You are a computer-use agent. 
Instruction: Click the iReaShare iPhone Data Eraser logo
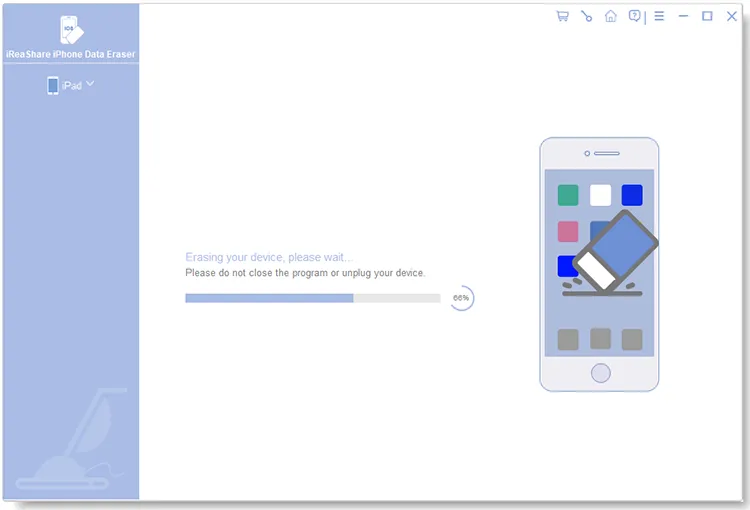[x=71, y=30]
